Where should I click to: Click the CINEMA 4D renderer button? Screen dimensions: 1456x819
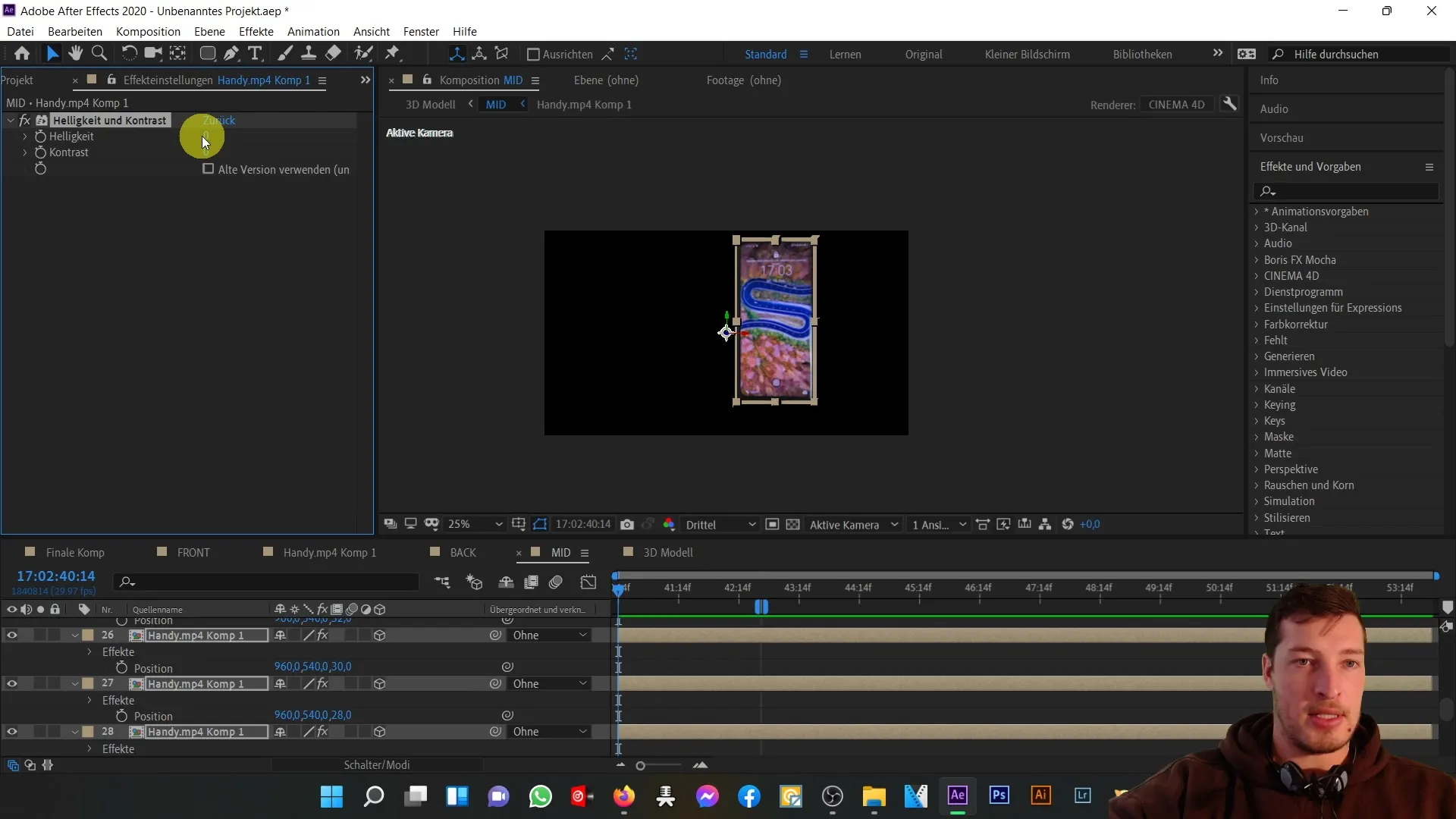(x=1176, y=105)
